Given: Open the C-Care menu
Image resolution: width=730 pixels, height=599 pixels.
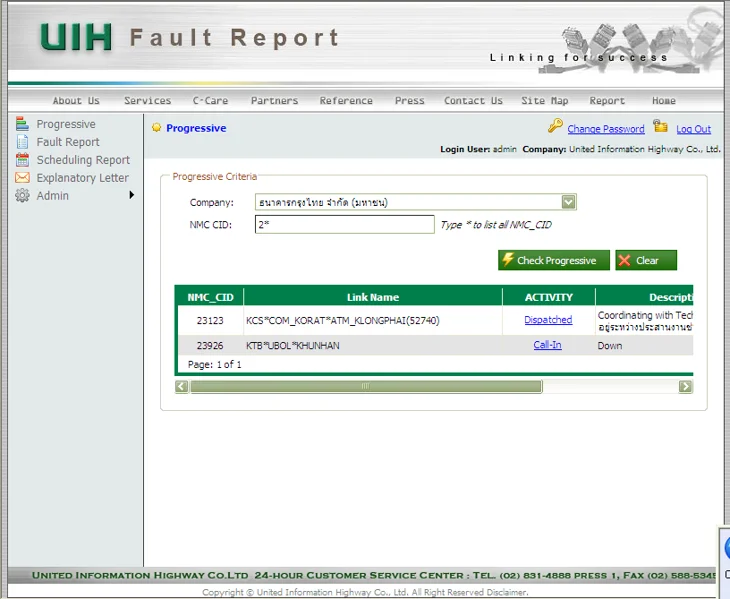Looking at the screenshot, I should (x=210, y=101).
